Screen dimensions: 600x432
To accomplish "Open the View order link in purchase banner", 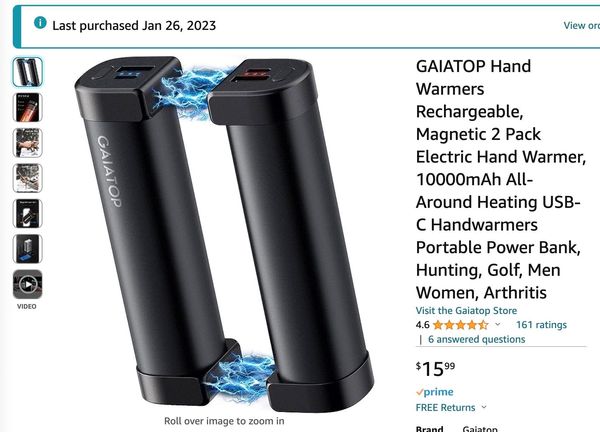I will [581, 26].
